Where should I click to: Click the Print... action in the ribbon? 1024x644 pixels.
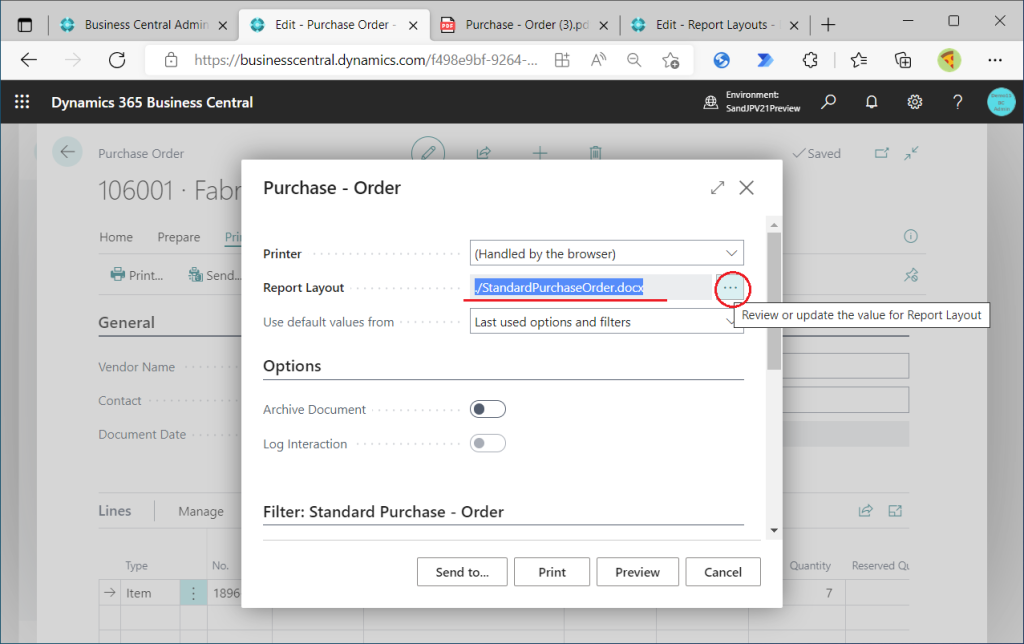136,275
